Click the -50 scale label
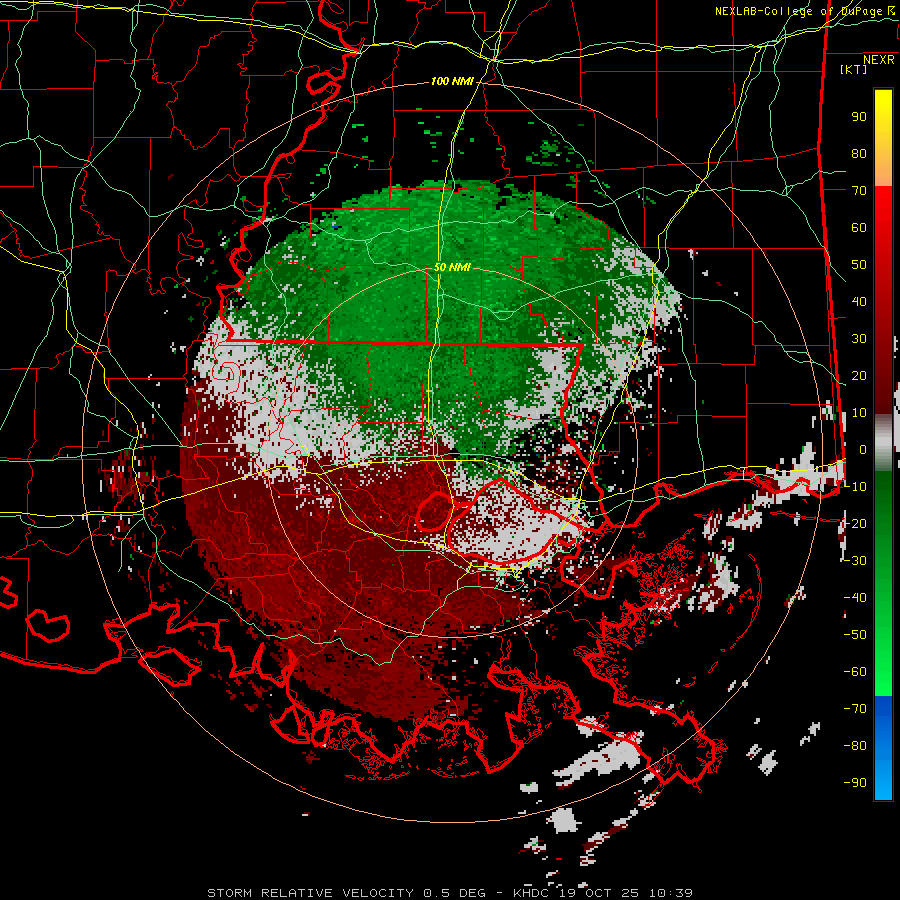This screenshot has height=900, width=900. 855,635
